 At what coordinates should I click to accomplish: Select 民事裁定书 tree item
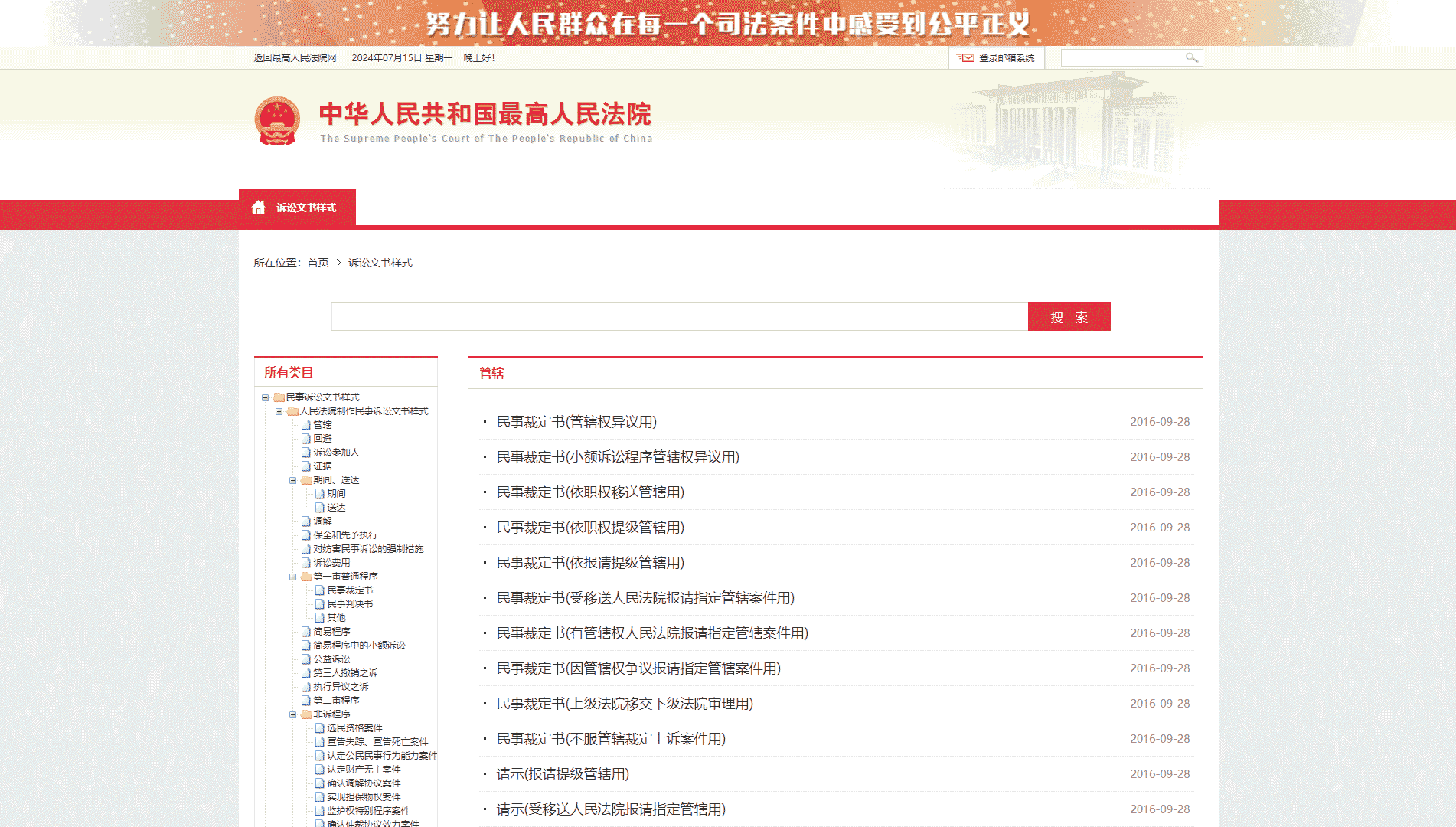click(350, 590)
